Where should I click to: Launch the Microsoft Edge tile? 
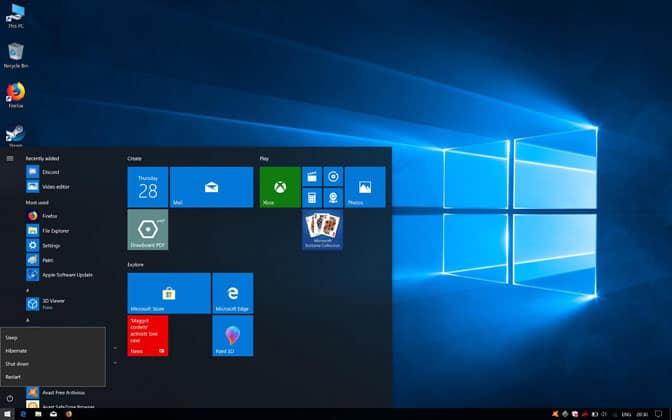[233, 293]
